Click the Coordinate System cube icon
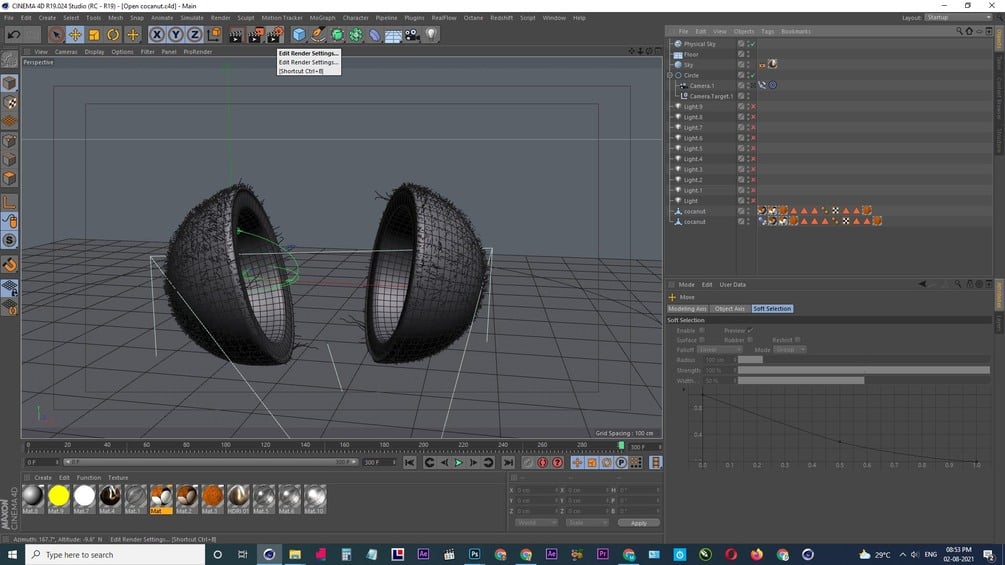The width and height of the screenshot is (1005, 565). [x=214, y=35]
